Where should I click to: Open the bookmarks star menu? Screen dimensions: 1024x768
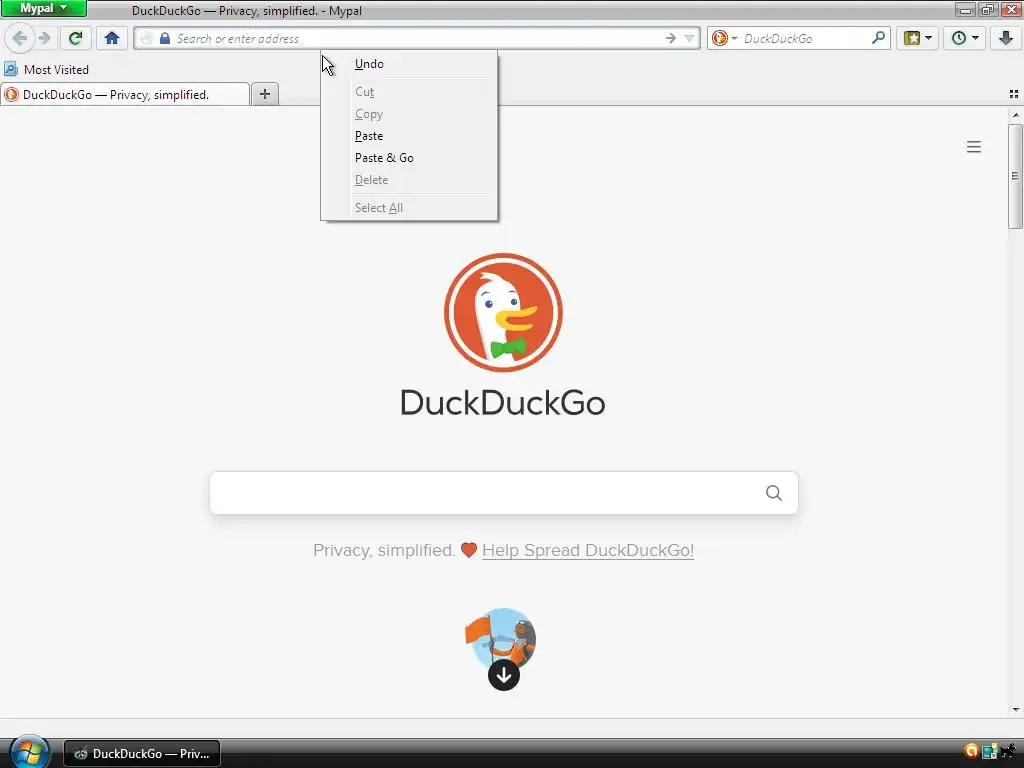click(918, 39)
